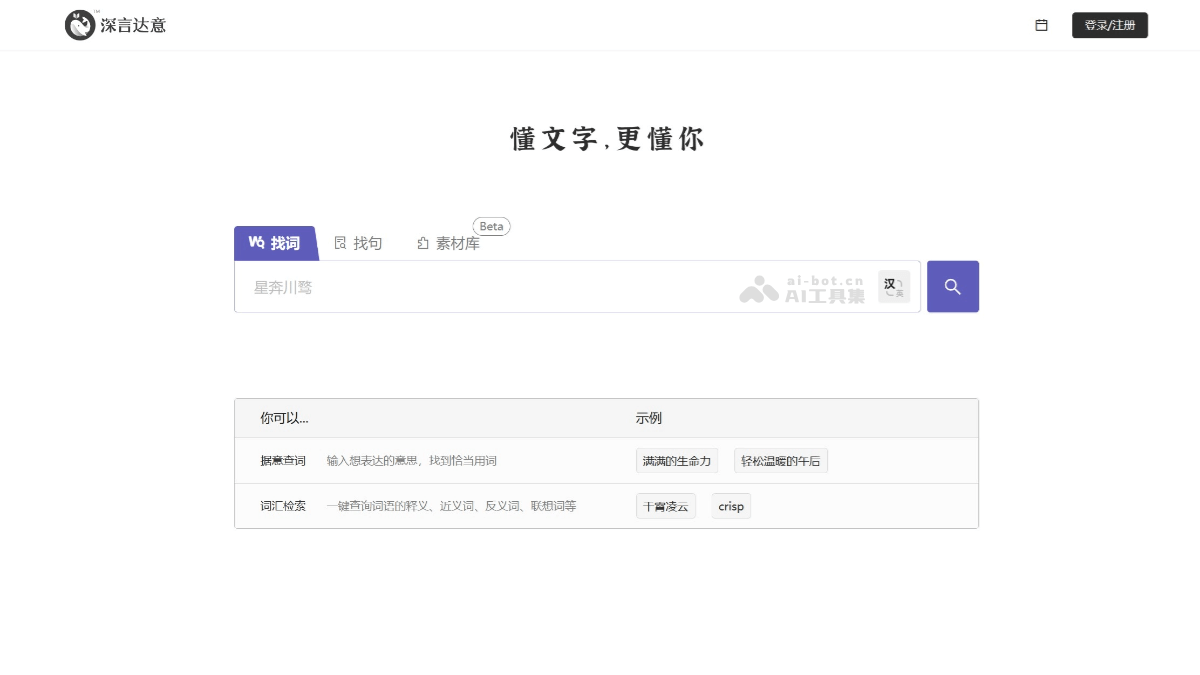
Task: Switch language mode to 英
Action: (899, 292)
